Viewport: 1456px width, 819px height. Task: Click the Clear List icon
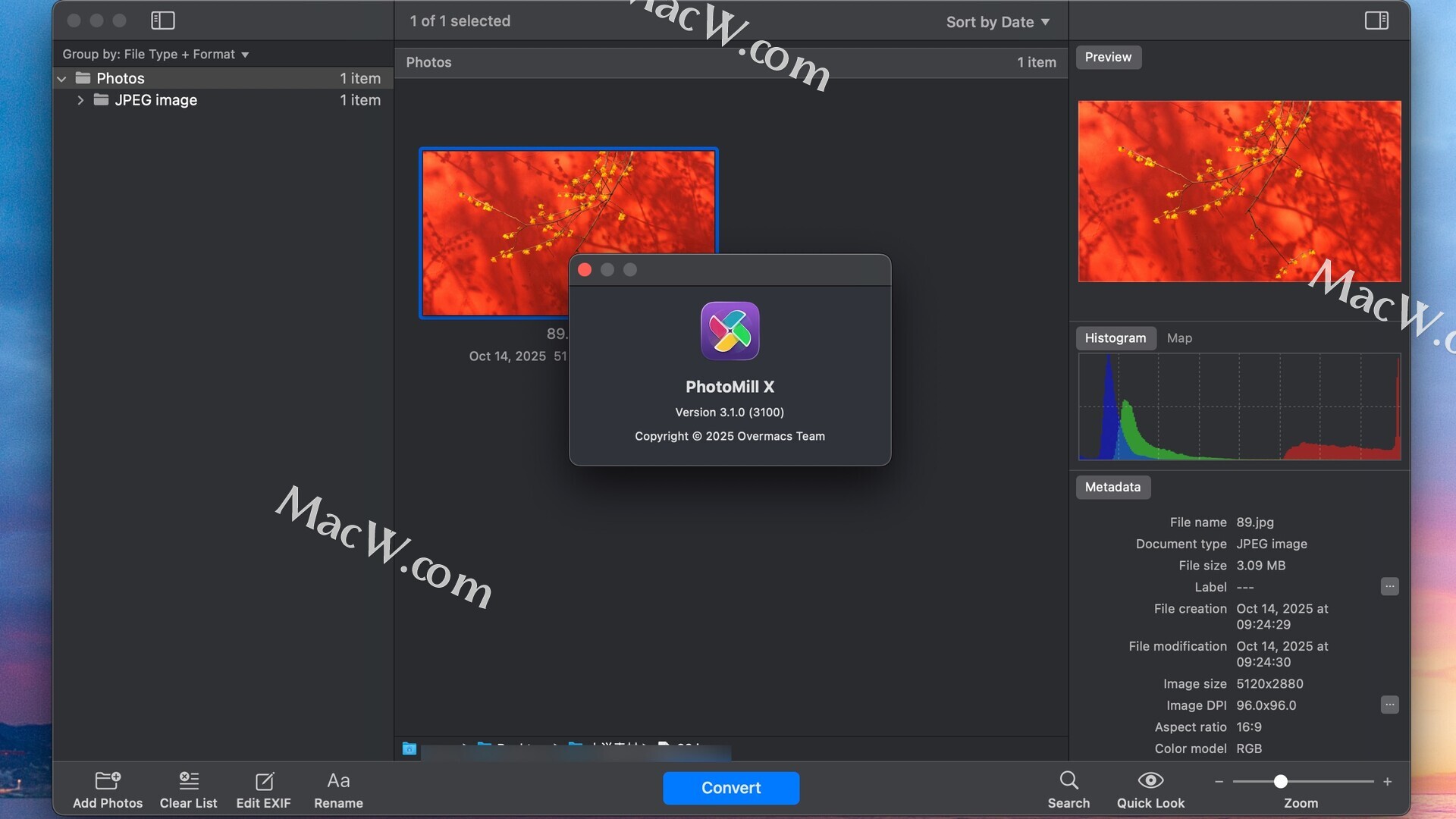pyautogui.click(x=188, y=780)
